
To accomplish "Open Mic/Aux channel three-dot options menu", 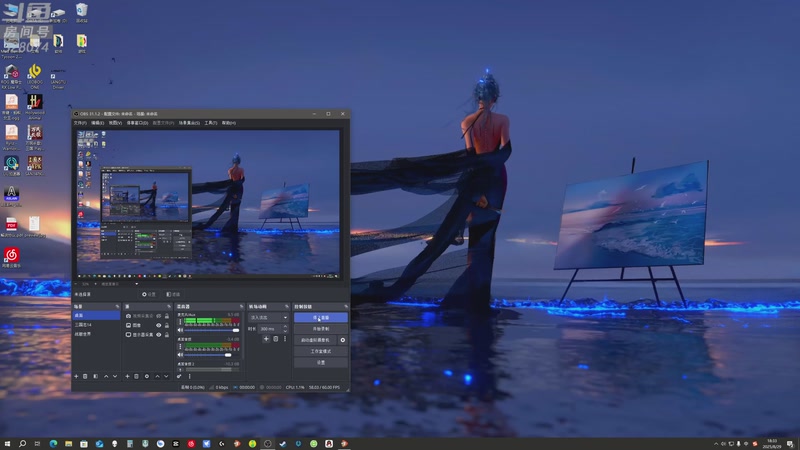I will coord(180,322).
